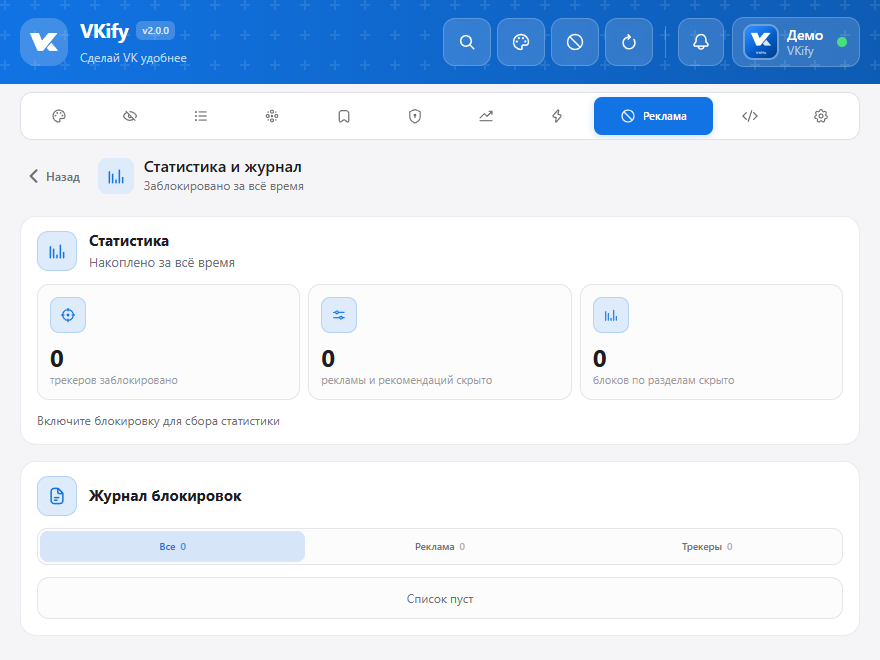Click the crosshair icon for blocked trackers
This screenshot has width=880, height=660.
click(68, 315)
